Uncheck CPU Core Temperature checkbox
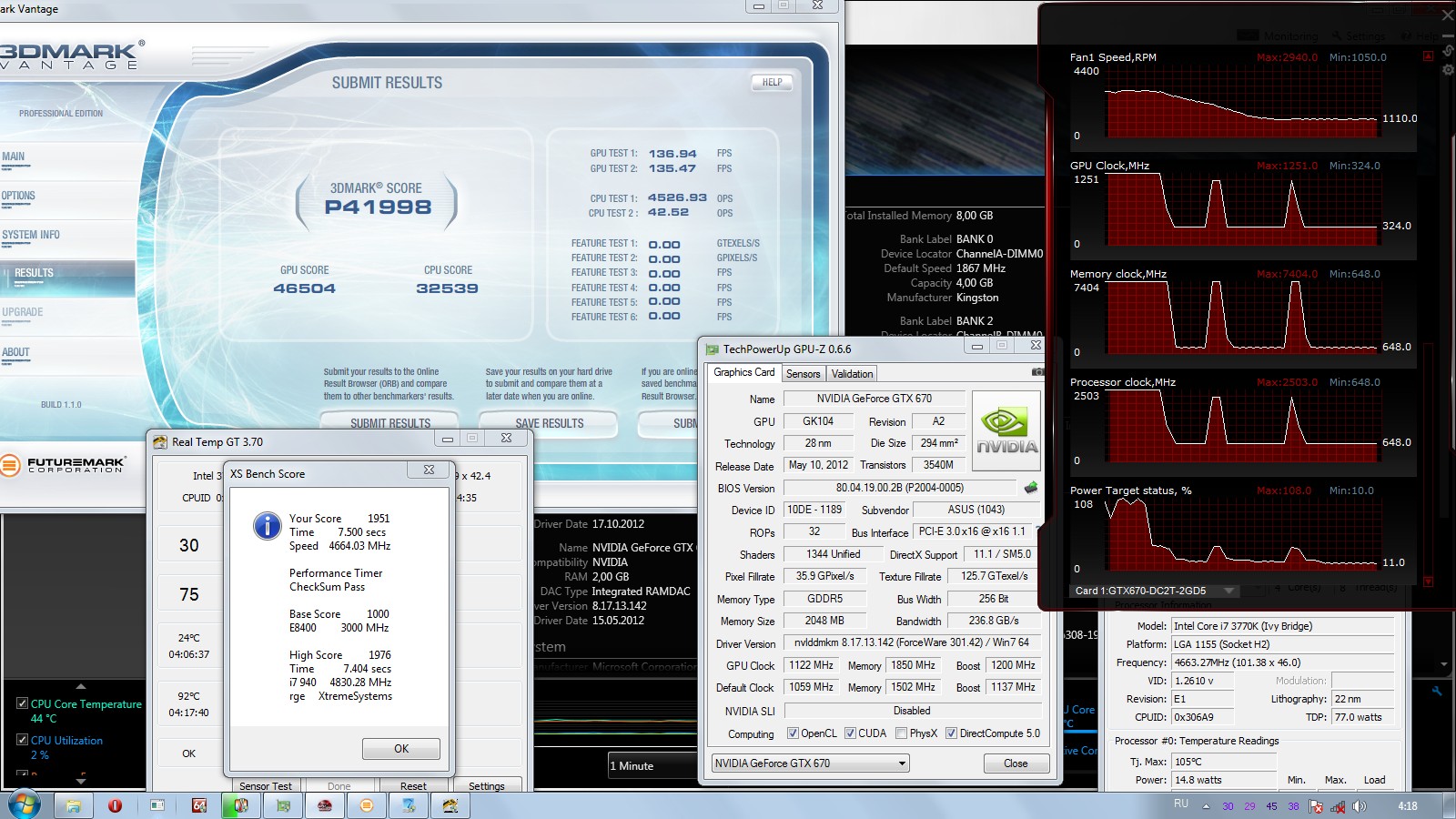The height and width of the screenshot is (819, 1456). [x=22, y=703]
